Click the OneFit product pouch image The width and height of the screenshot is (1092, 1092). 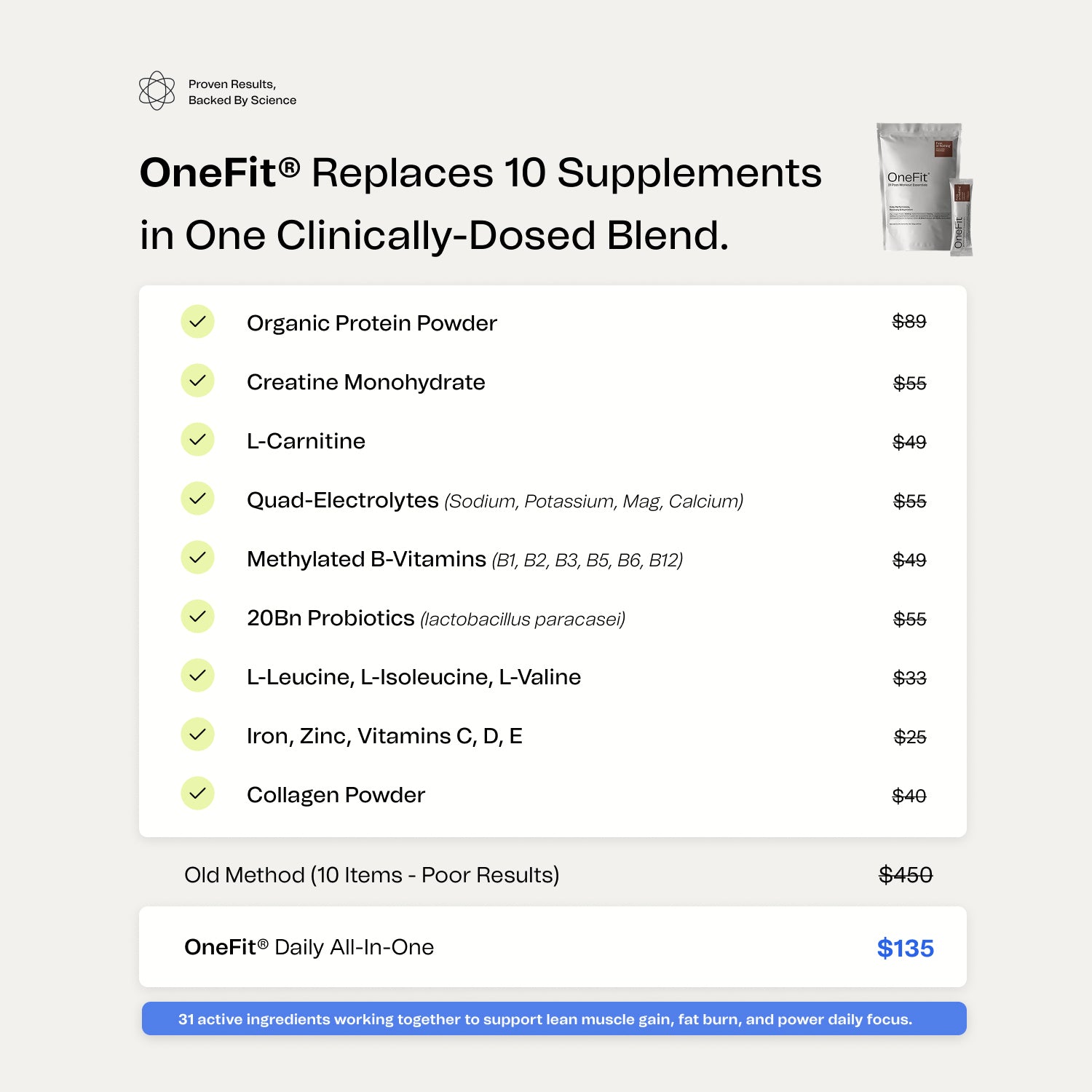pyautogui.click(x=923, y=189)
